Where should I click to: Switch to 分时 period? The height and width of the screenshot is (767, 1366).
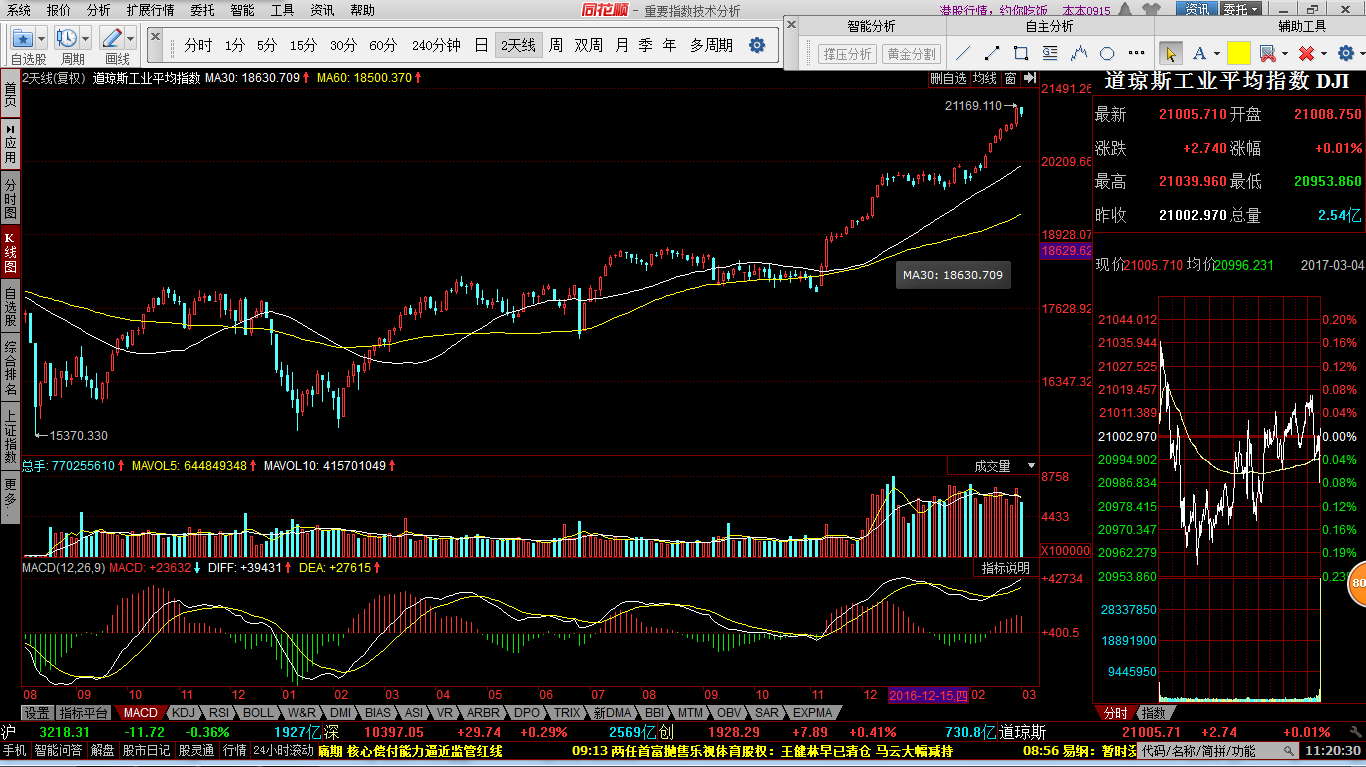198,45
